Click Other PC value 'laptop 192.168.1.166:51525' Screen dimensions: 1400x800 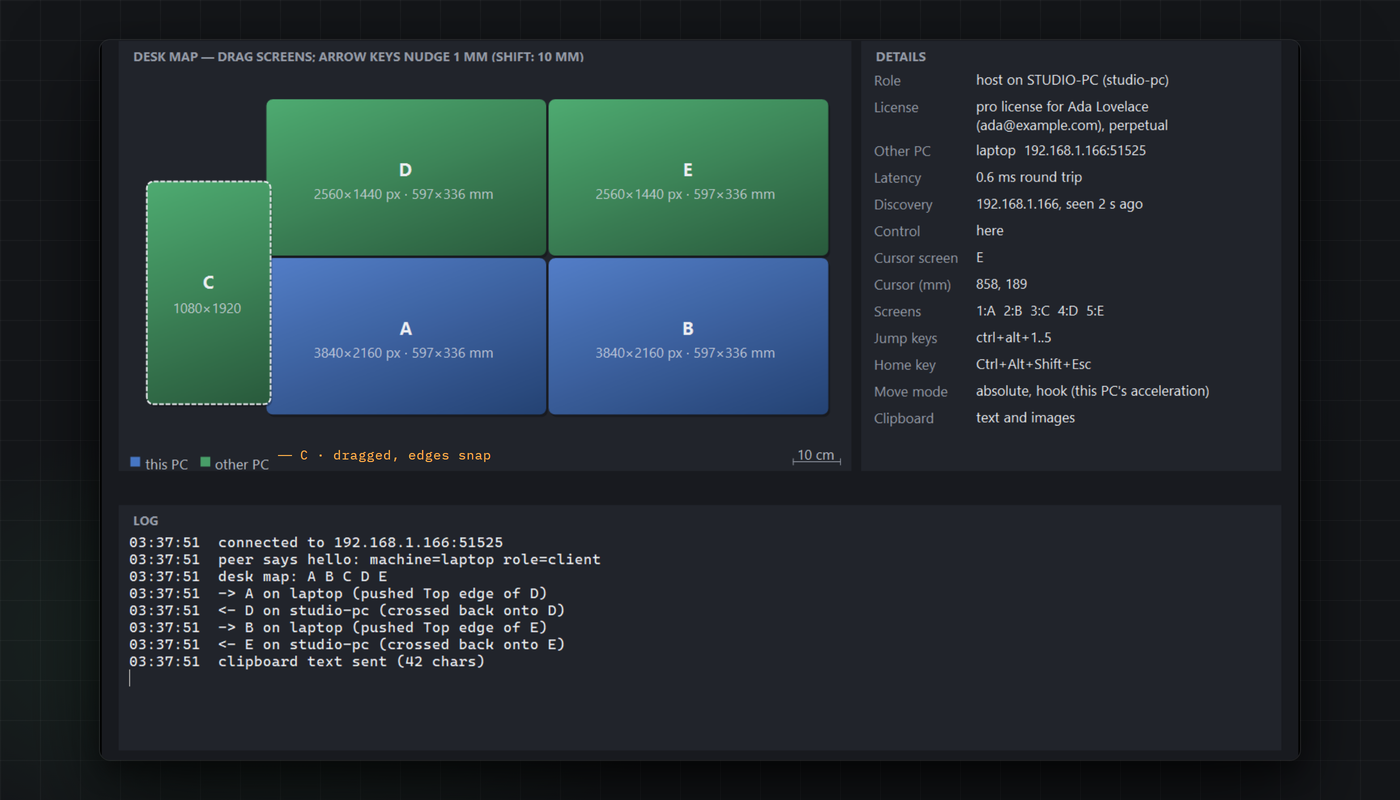1061,151
